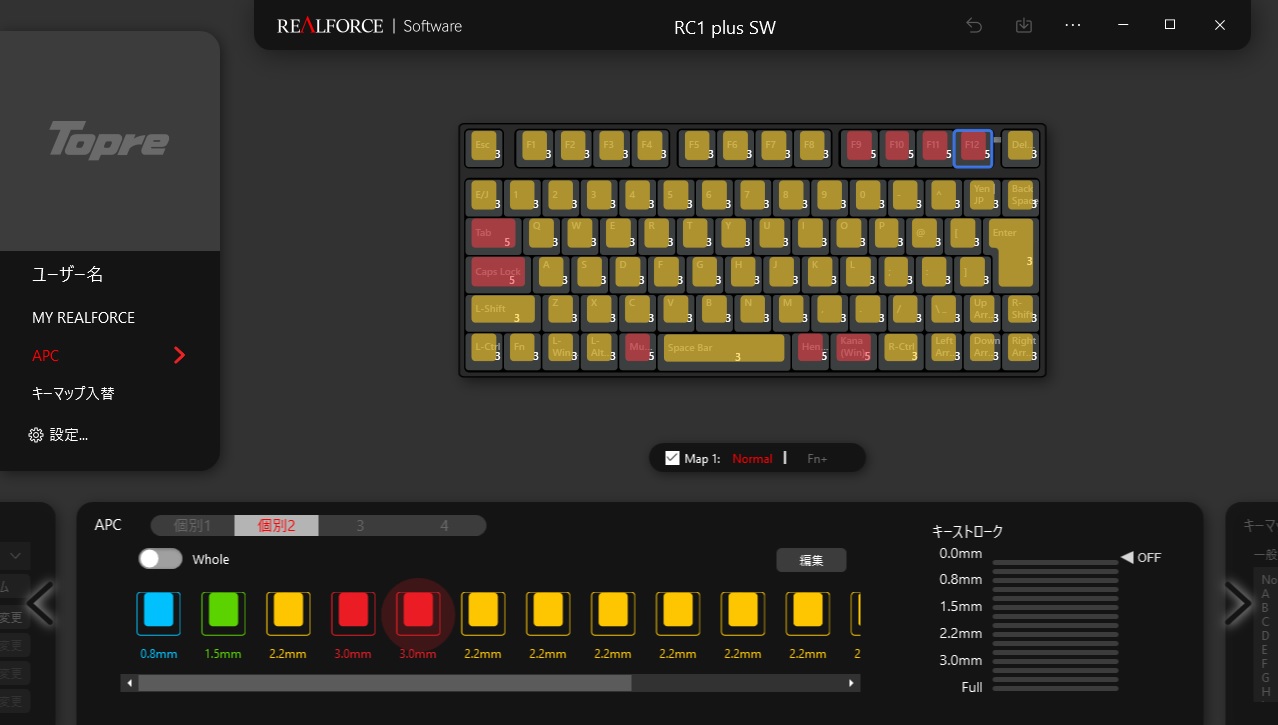
Task: Switch to APC tab 3
Action: (x=360, y=525)
